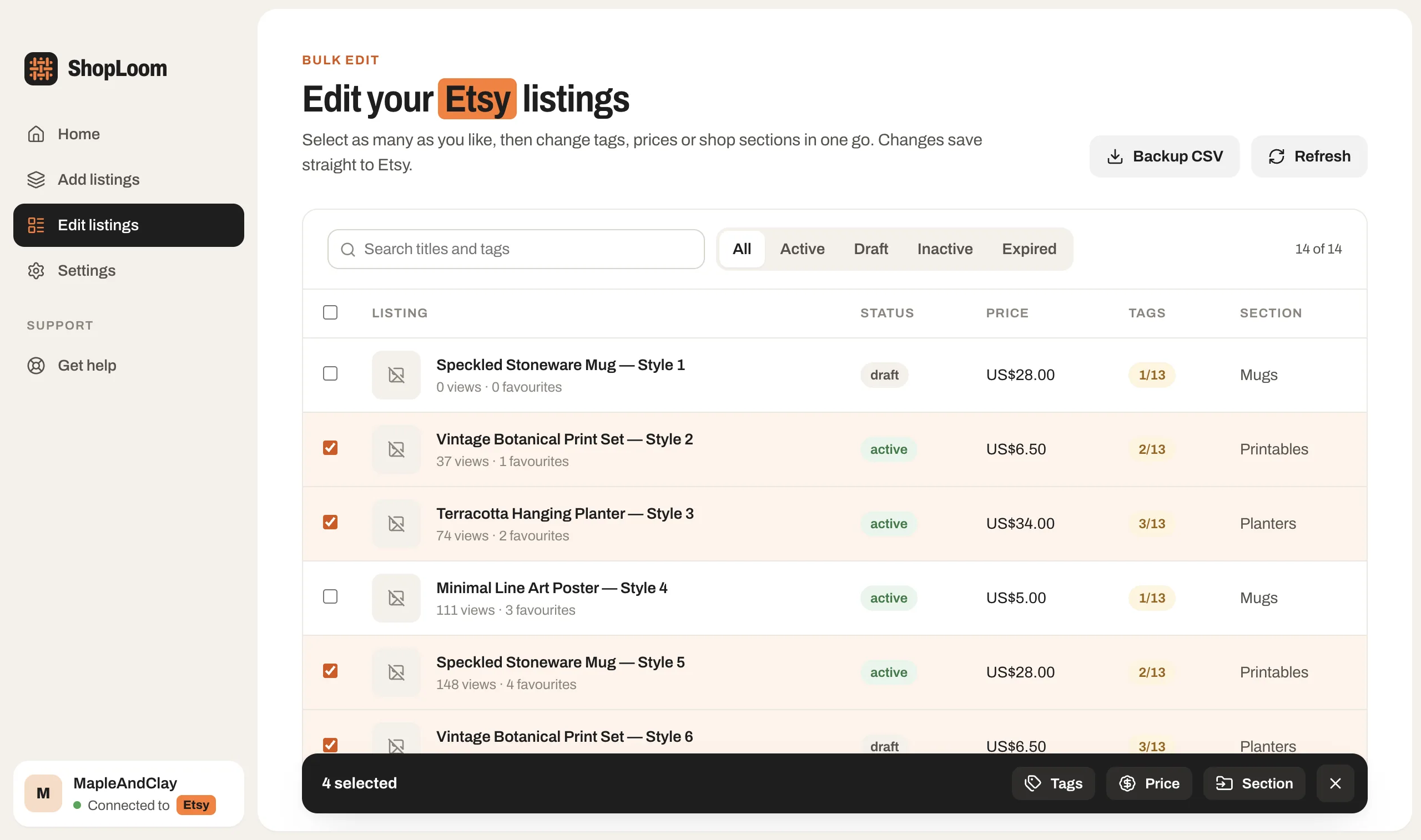Click the US$5.00 price cell
This screenshot has height=840, width=1421.
pos(1016,598)
